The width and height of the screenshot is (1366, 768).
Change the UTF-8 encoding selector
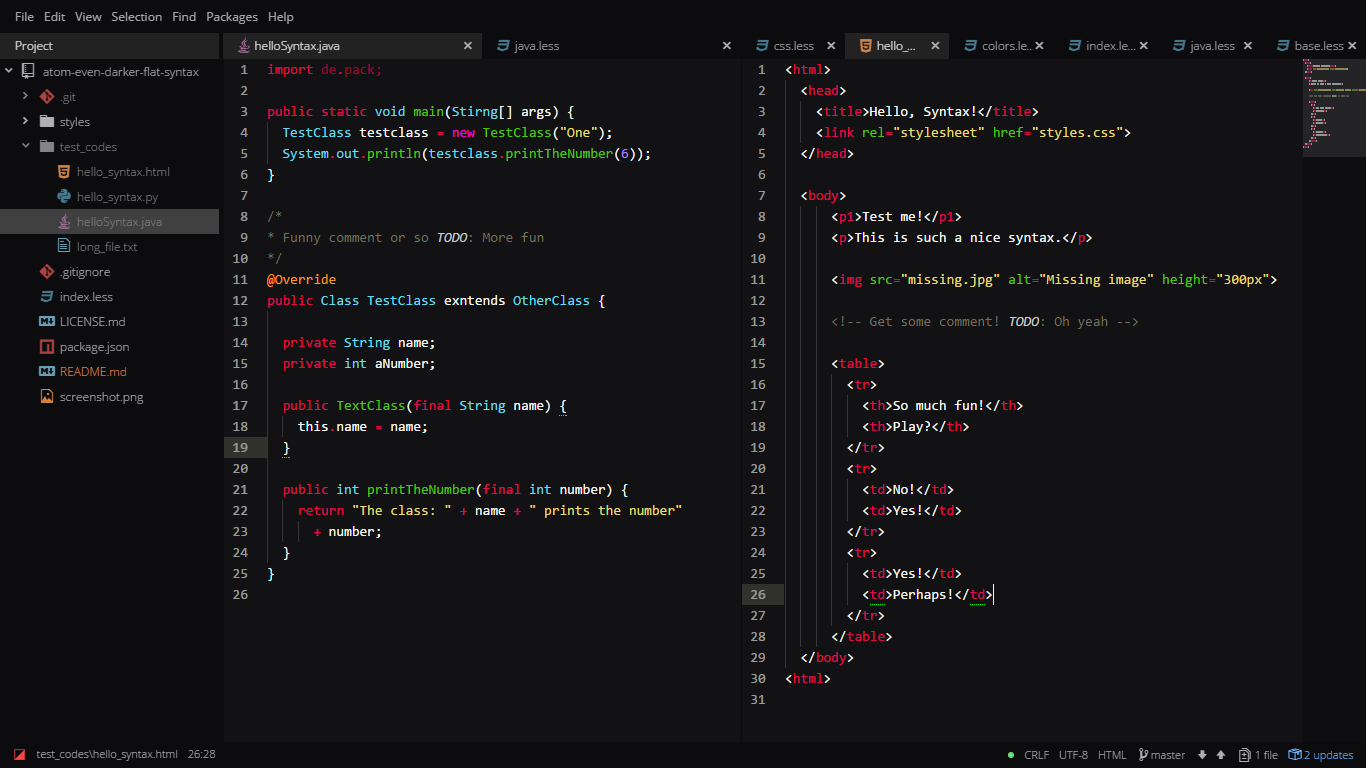click(1073, 755)
